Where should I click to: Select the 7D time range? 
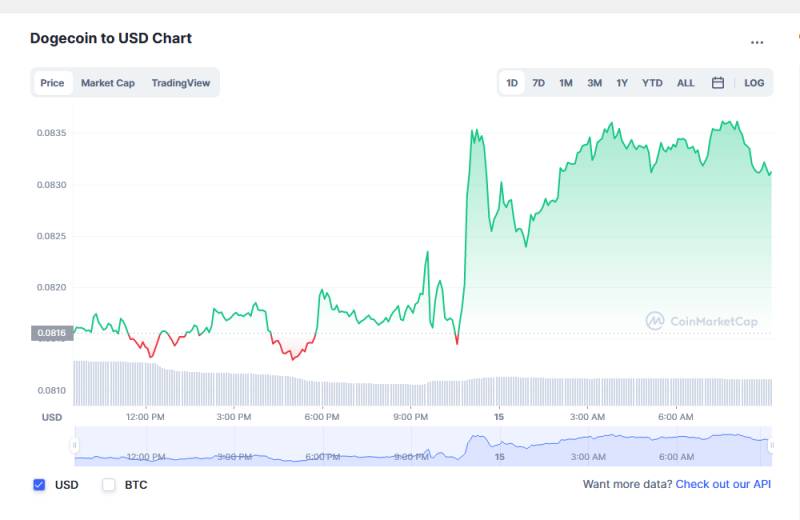pyautogui.click(x=538, y=83)
